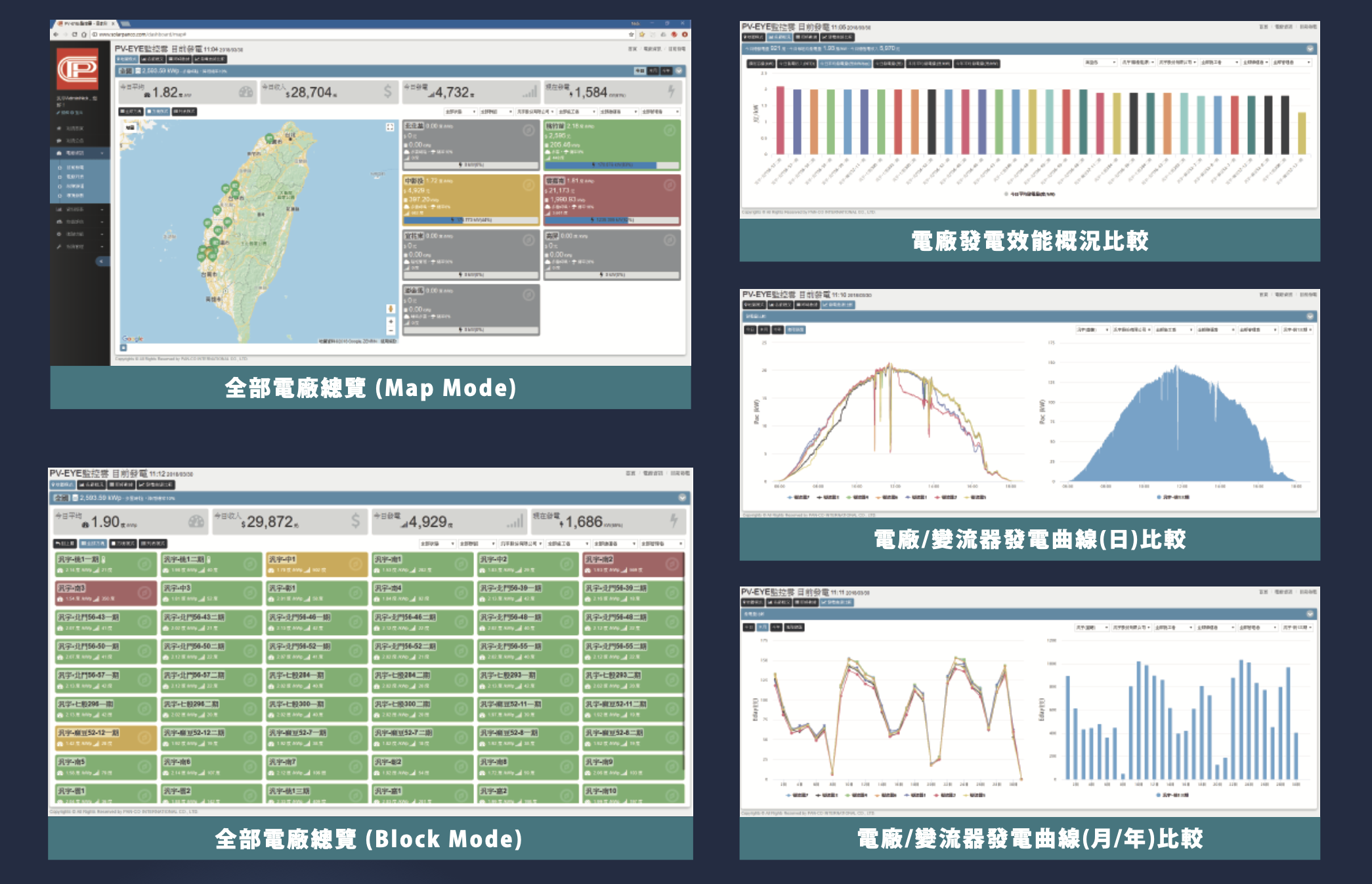This screenshot has height=884, width=1372.
Task: Open yellow 汎宇-中1 plant tile
Action: (316, 564)
